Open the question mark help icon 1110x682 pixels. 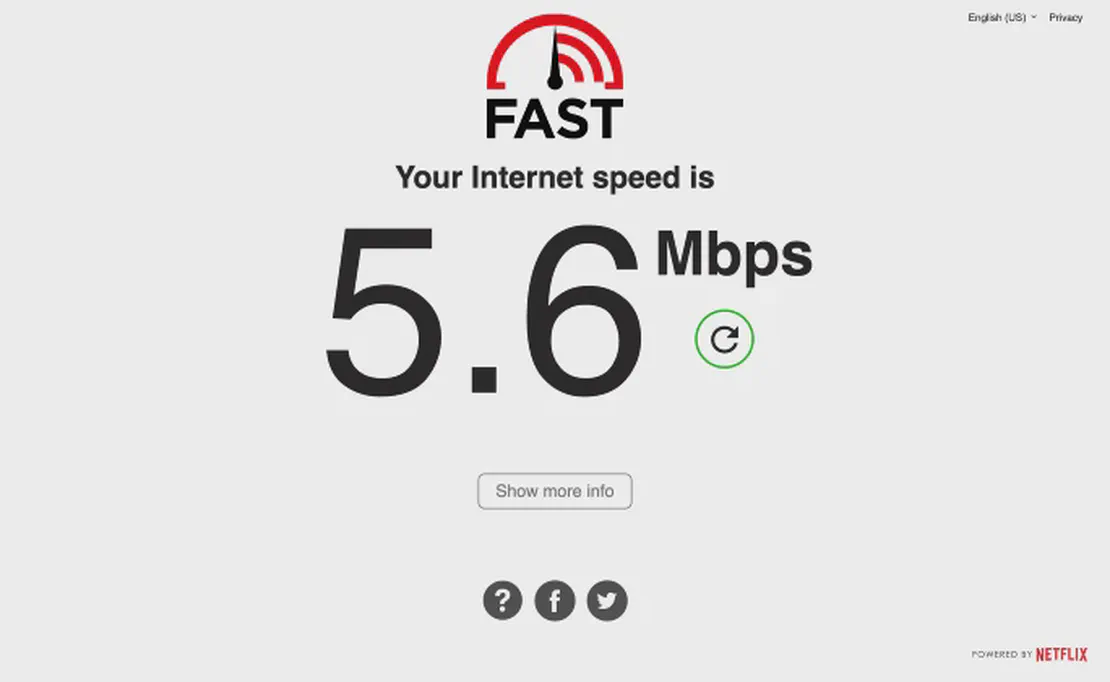pos(503,601)
